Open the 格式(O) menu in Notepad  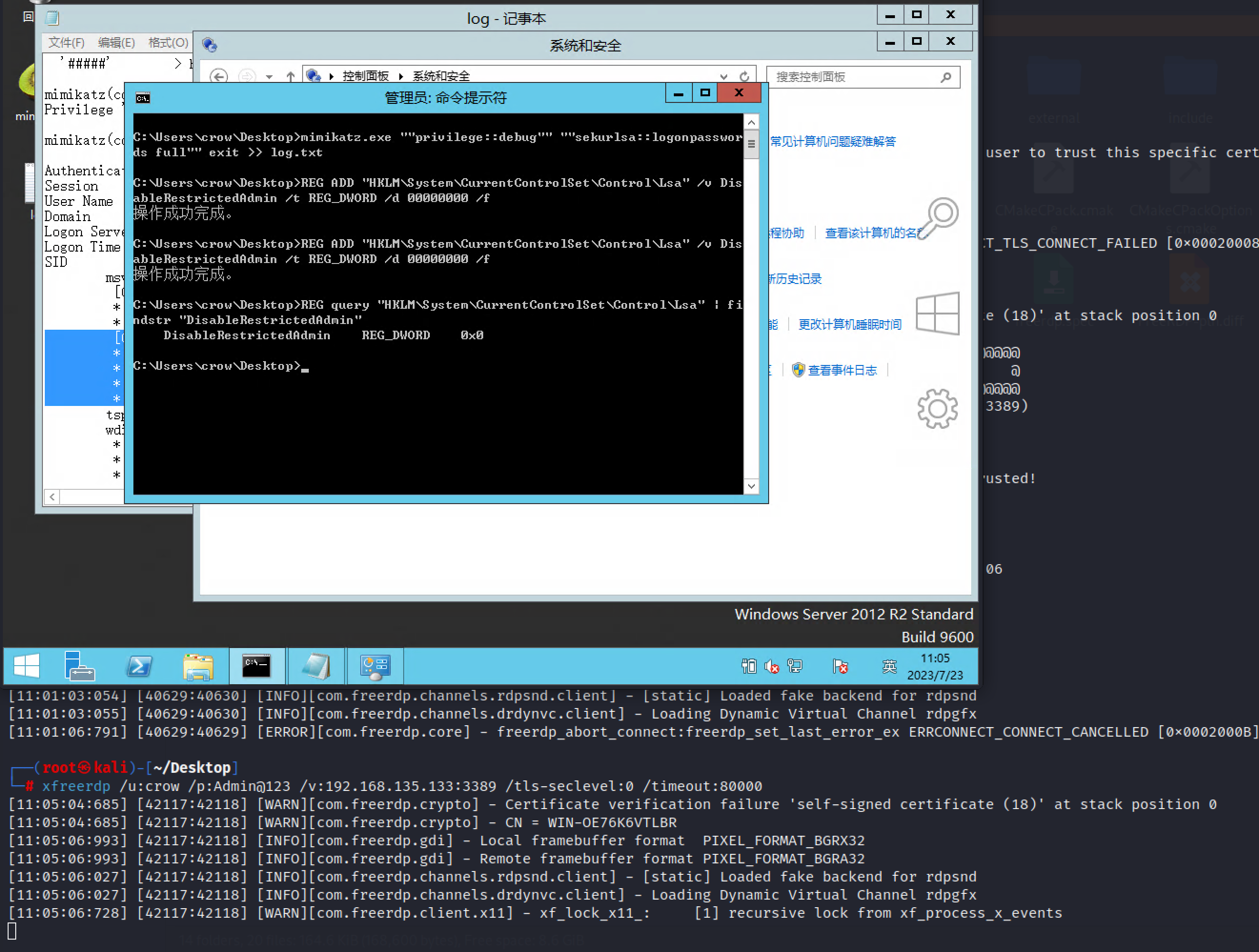click(x=168, y=43)
